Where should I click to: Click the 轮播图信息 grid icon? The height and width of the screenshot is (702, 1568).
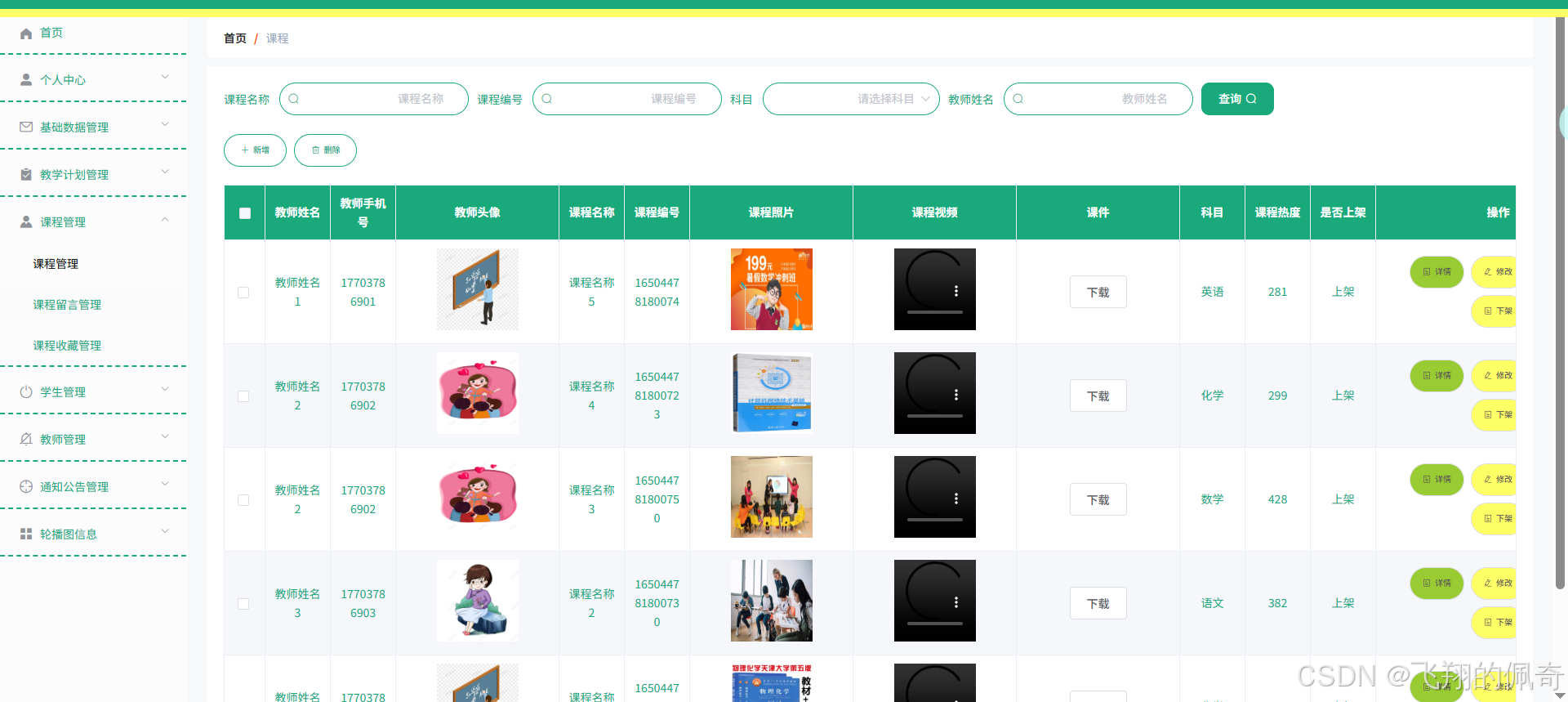coord(26,534)
